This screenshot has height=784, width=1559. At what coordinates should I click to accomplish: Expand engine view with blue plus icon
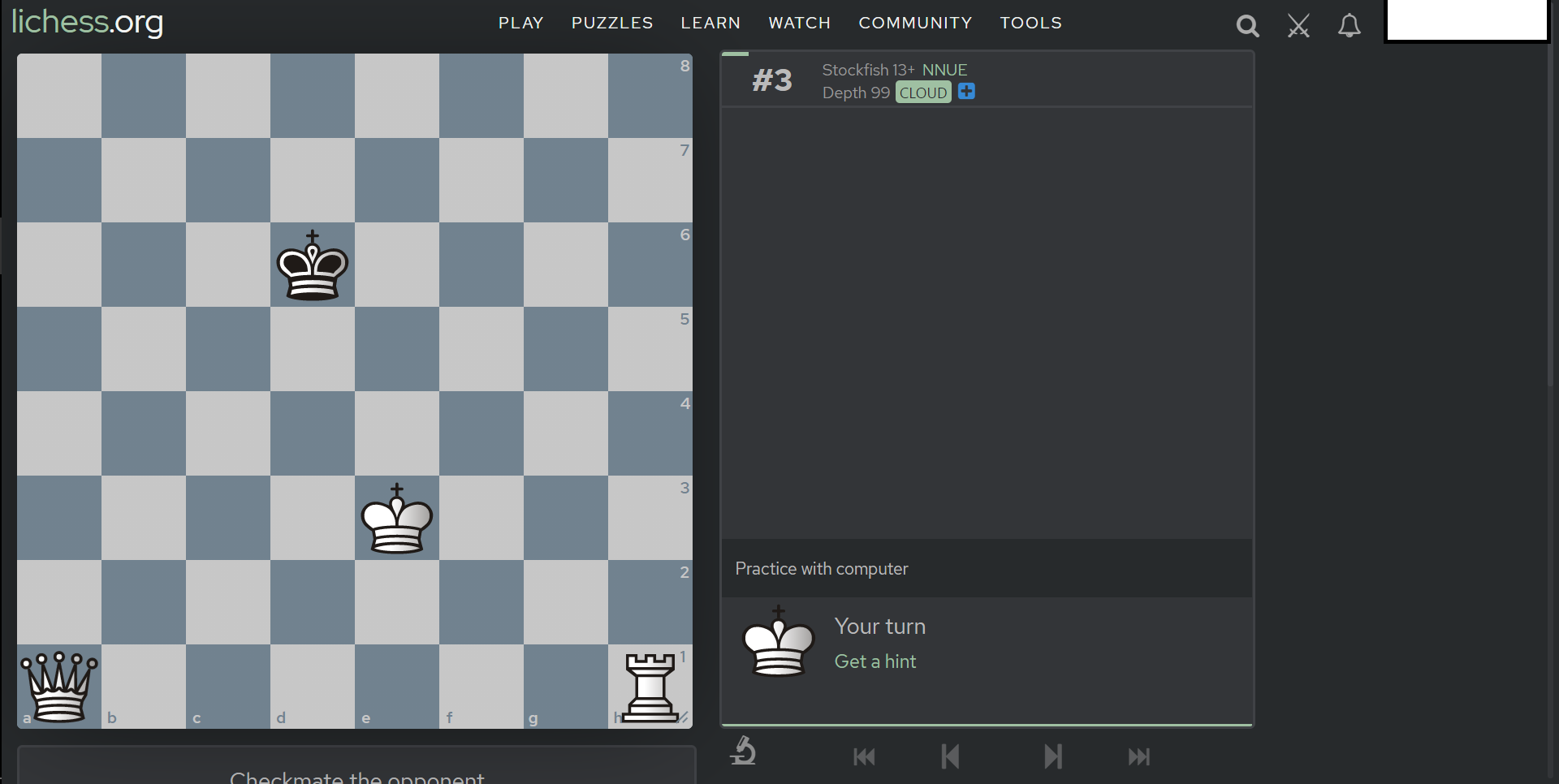pyautogui.click(x=965, y=92)
